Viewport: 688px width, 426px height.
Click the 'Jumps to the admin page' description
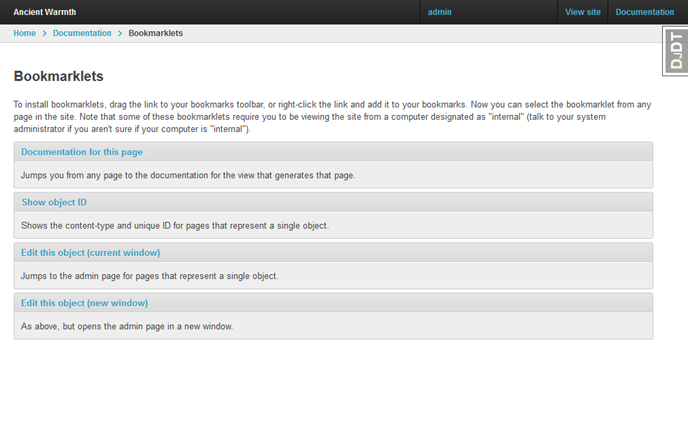tap(149, 275)
